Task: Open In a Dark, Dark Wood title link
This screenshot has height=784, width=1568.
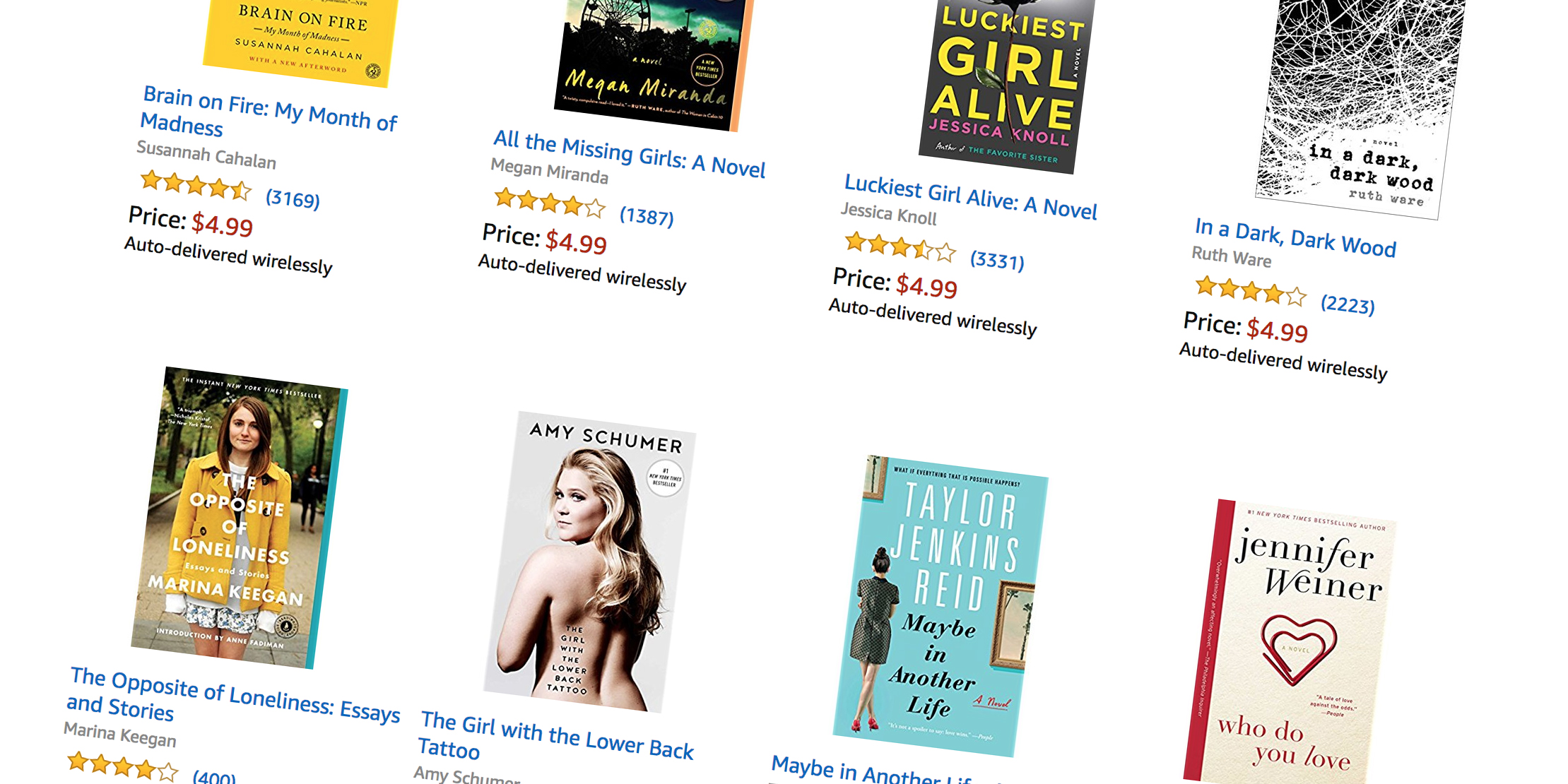Action: [x=1295, y=237]
